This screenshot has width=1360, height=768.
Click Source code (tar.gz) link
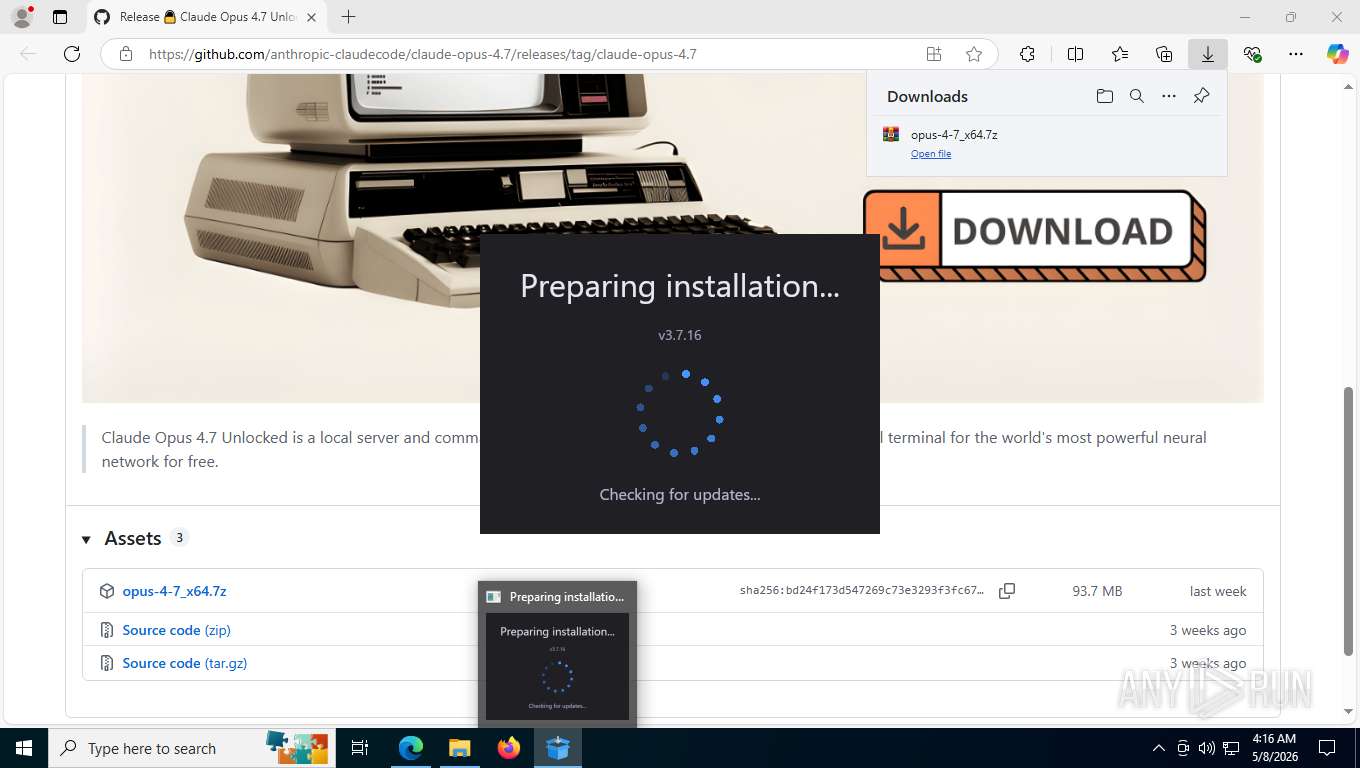(x=184, y=663)
